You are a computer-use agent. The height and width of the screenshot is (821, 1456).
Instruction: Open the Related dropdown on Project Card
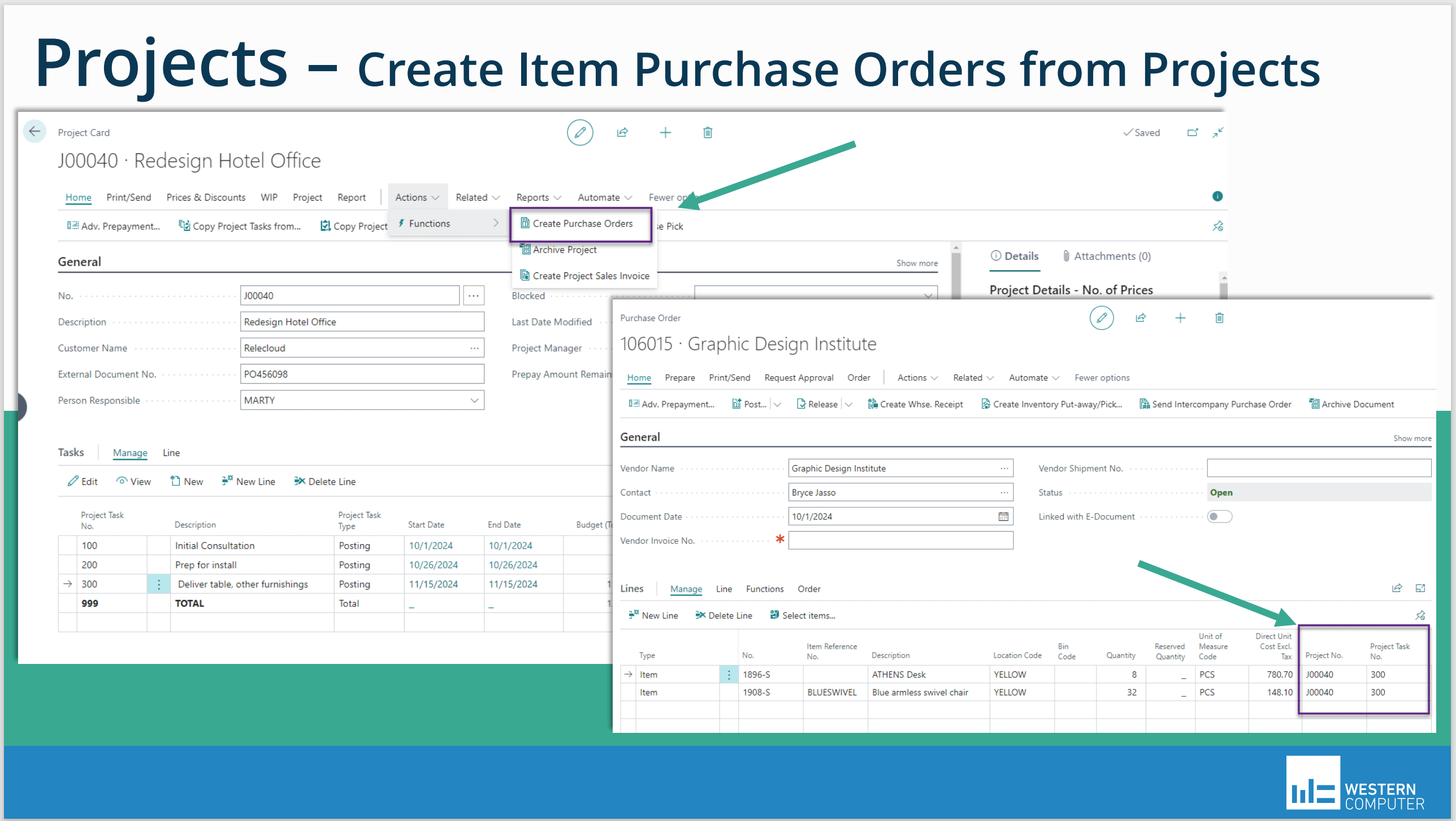click(477, 197)
